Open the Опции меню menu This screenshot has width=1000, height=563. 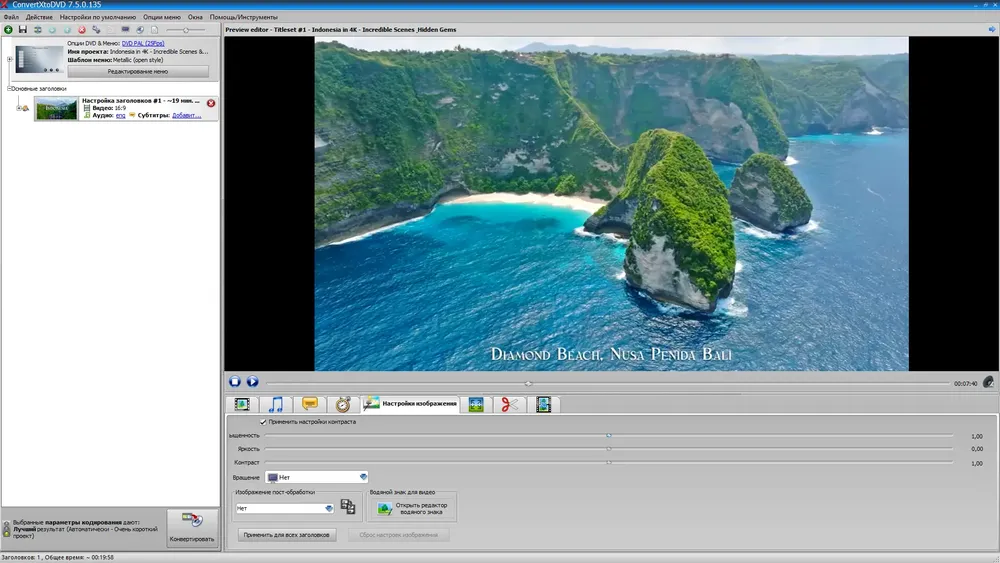(x=161, y=17)
